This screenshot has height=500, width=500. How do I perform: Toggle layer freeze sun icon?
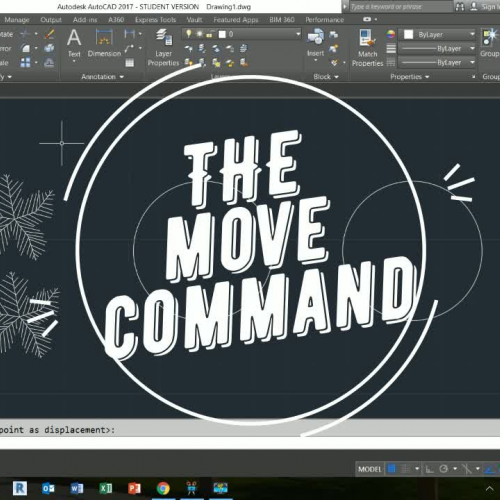pos(200,34)
